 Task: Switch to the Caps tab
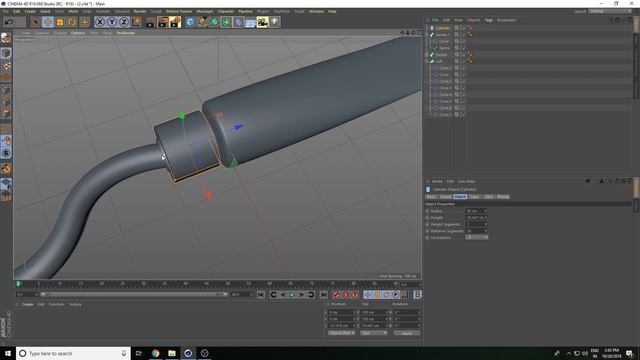(x=474, y=197)
